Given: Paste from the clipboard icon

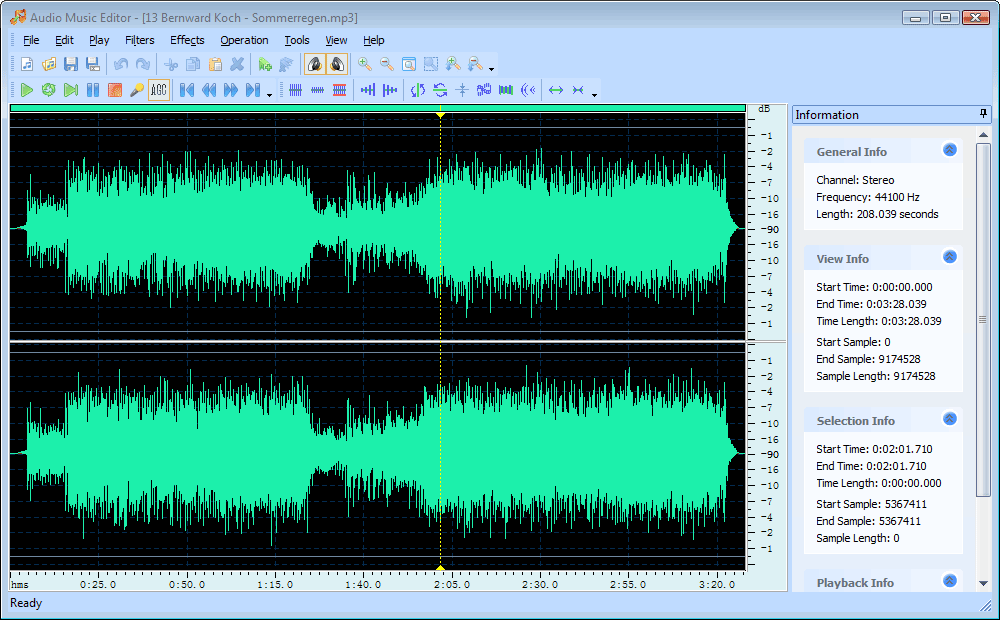Looking at the screenshot, I should click(215, 64).
